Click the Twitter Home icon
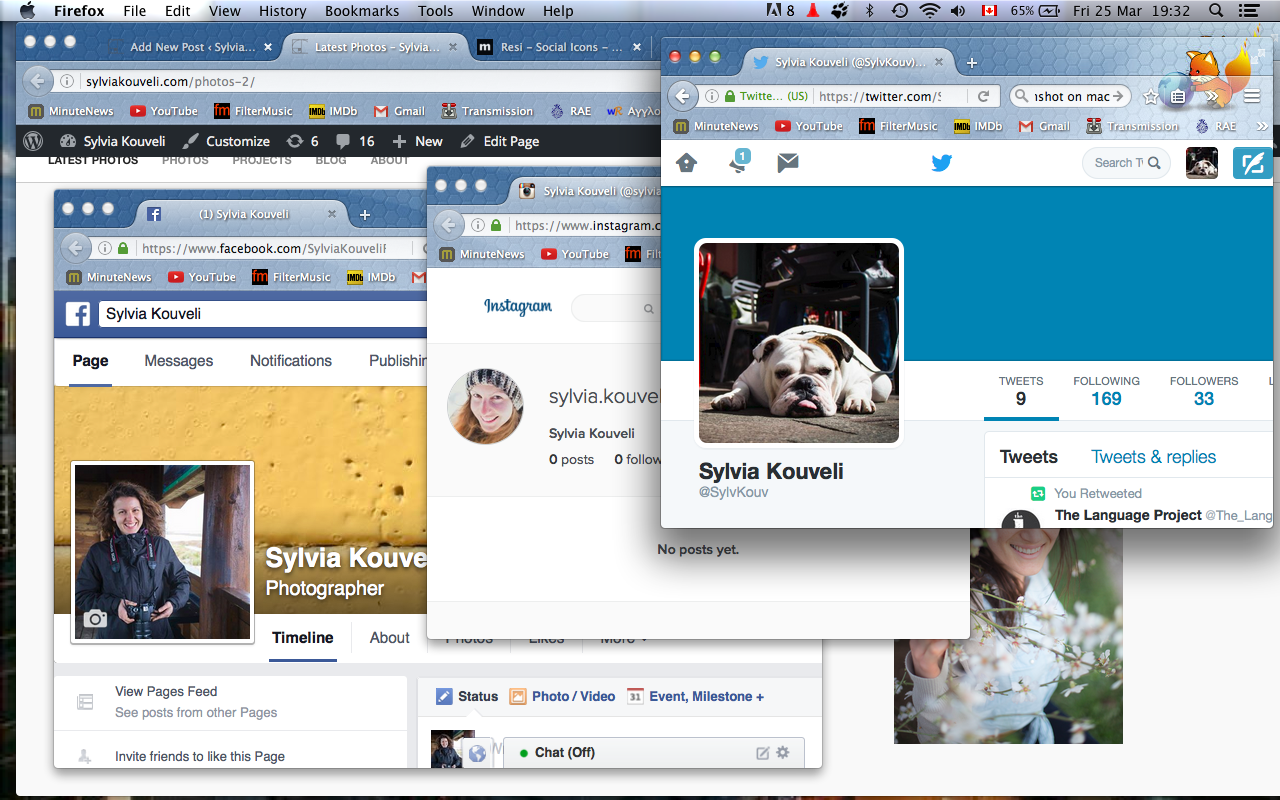This screenshot has height=800, width=1280. 686,162
